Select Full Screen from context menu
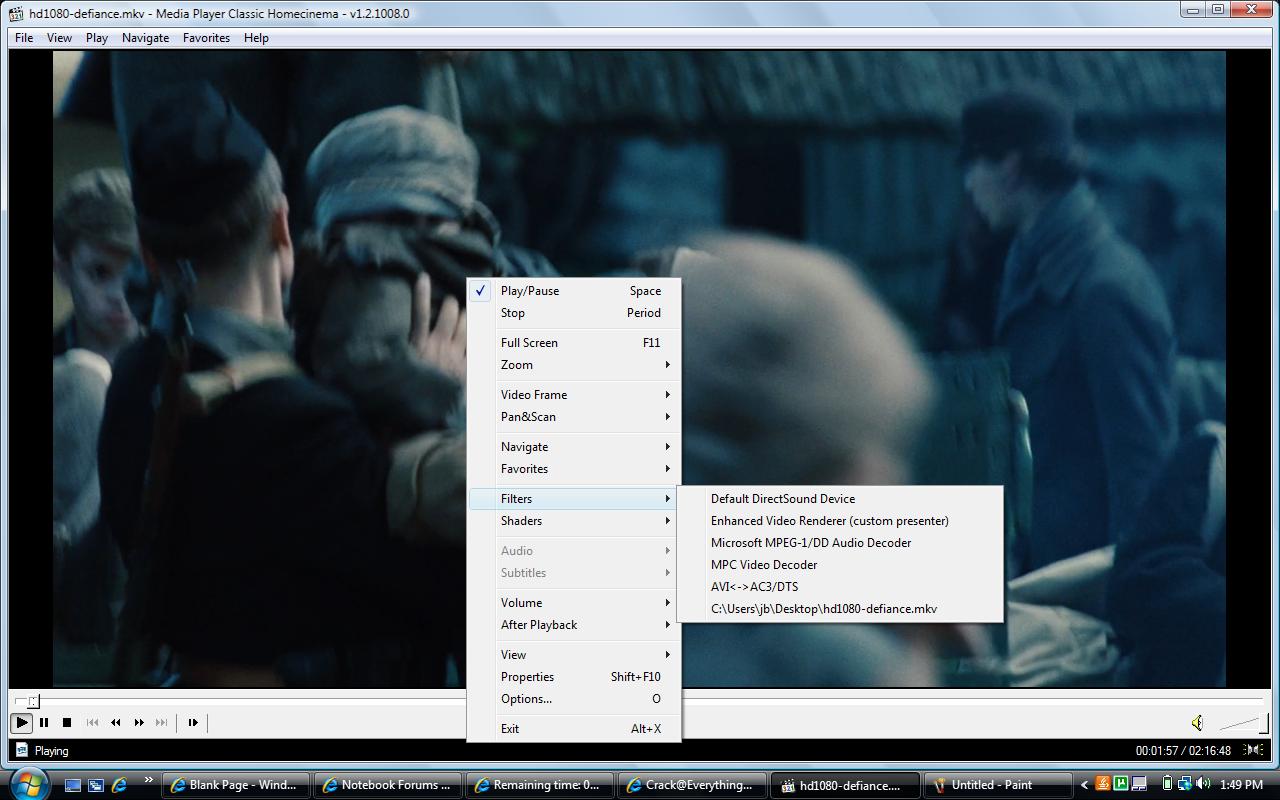 (574, 343)
